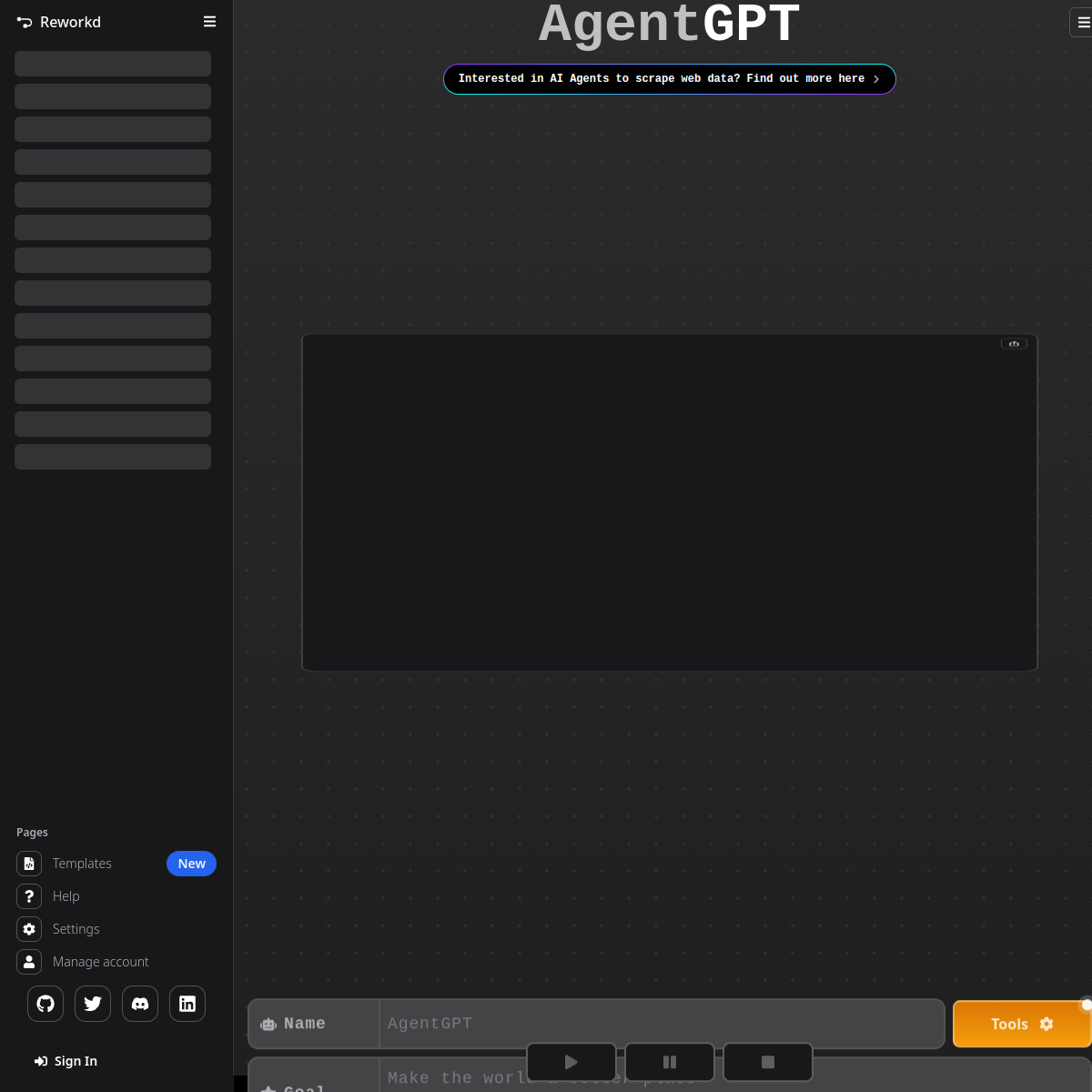Image resolution: width=1092 pixels, height=1092 pixels.
Task: Open the Templates page
Action: (116, 864)
